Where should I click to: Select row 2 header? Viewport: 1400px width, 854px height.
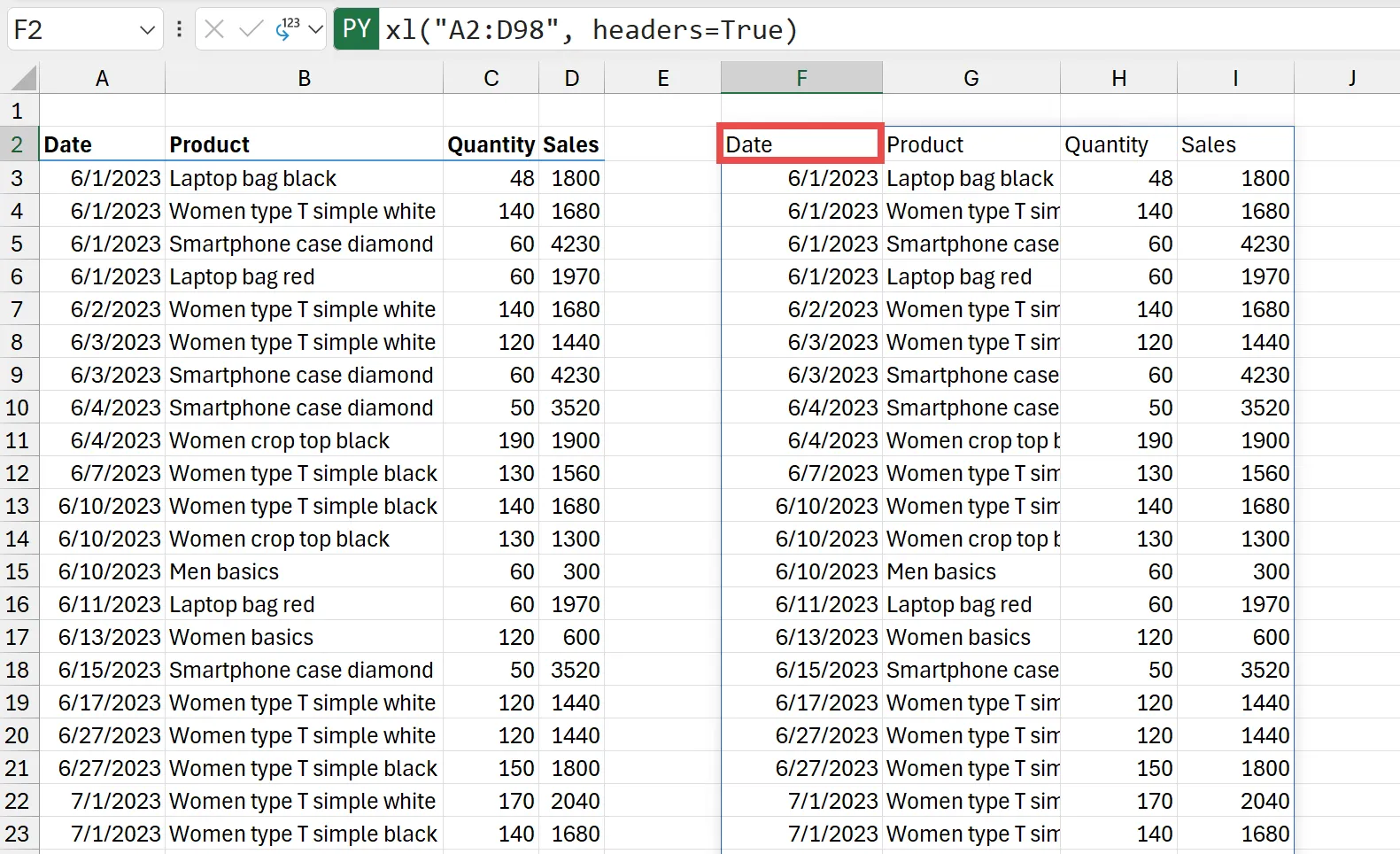tap(18, 144)
